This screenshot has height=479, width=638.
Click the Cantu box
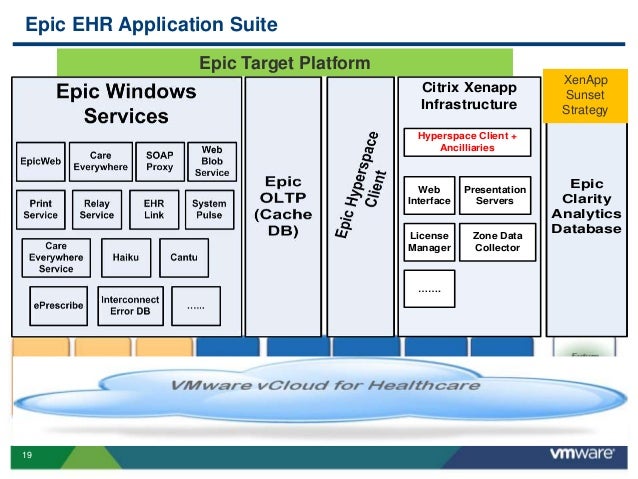coord(184,258)
